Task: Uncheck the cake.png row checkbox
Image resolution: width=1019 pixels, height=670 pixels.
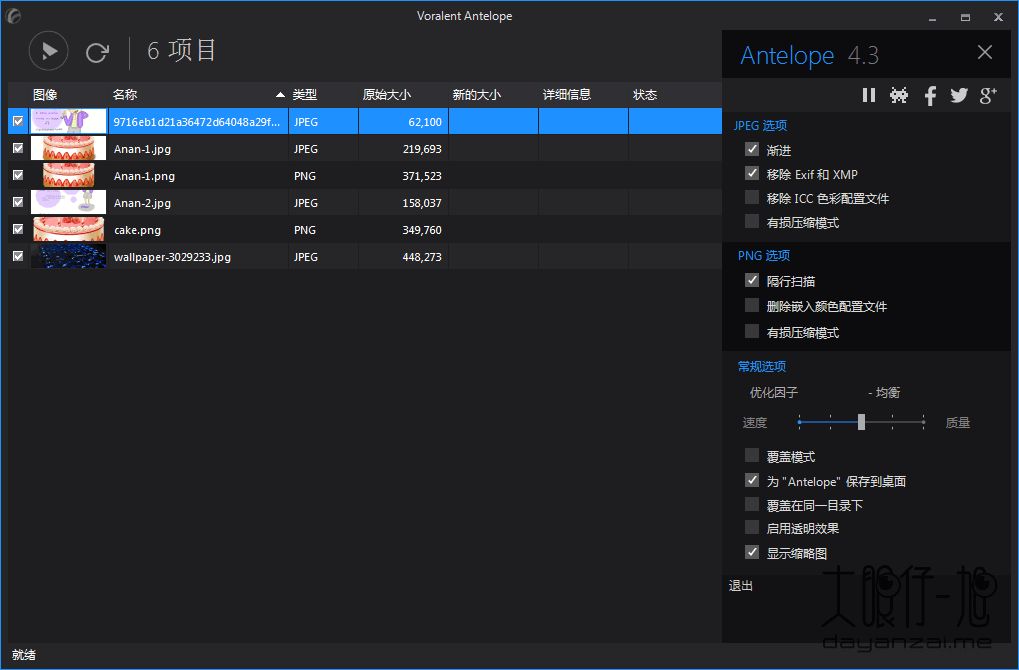Action: 18,229
